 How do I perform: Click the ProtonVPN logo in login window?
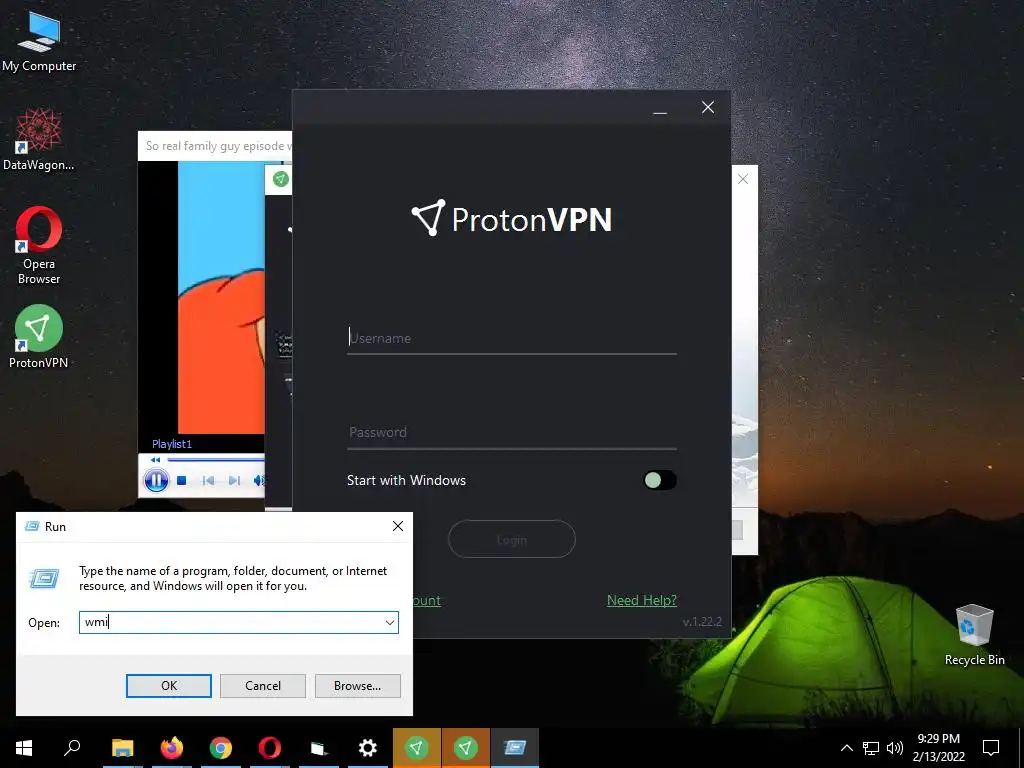coord(511,219)
